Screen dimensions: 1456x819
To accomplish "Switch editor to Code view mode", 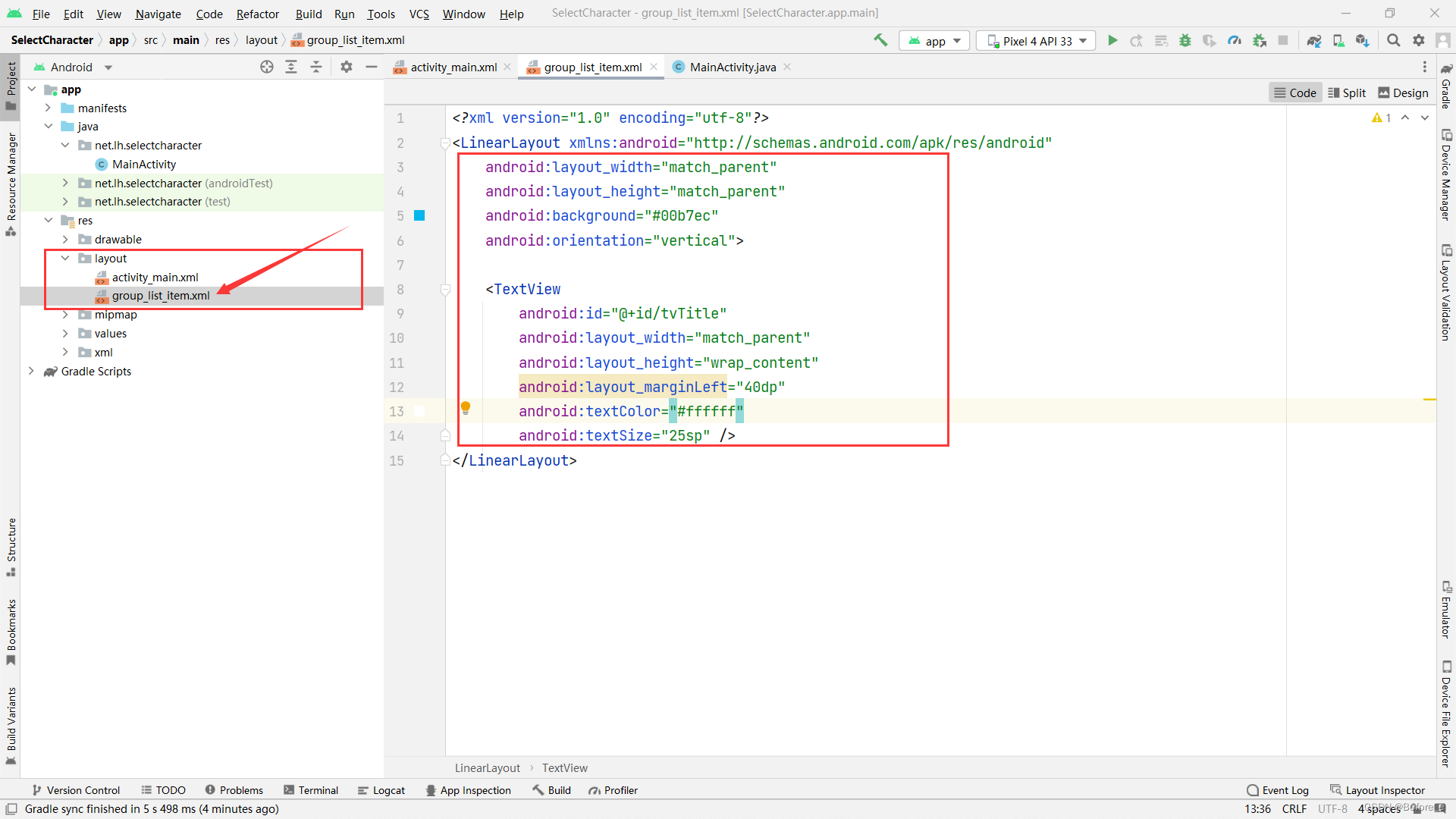I will (x=1294, y=93).
